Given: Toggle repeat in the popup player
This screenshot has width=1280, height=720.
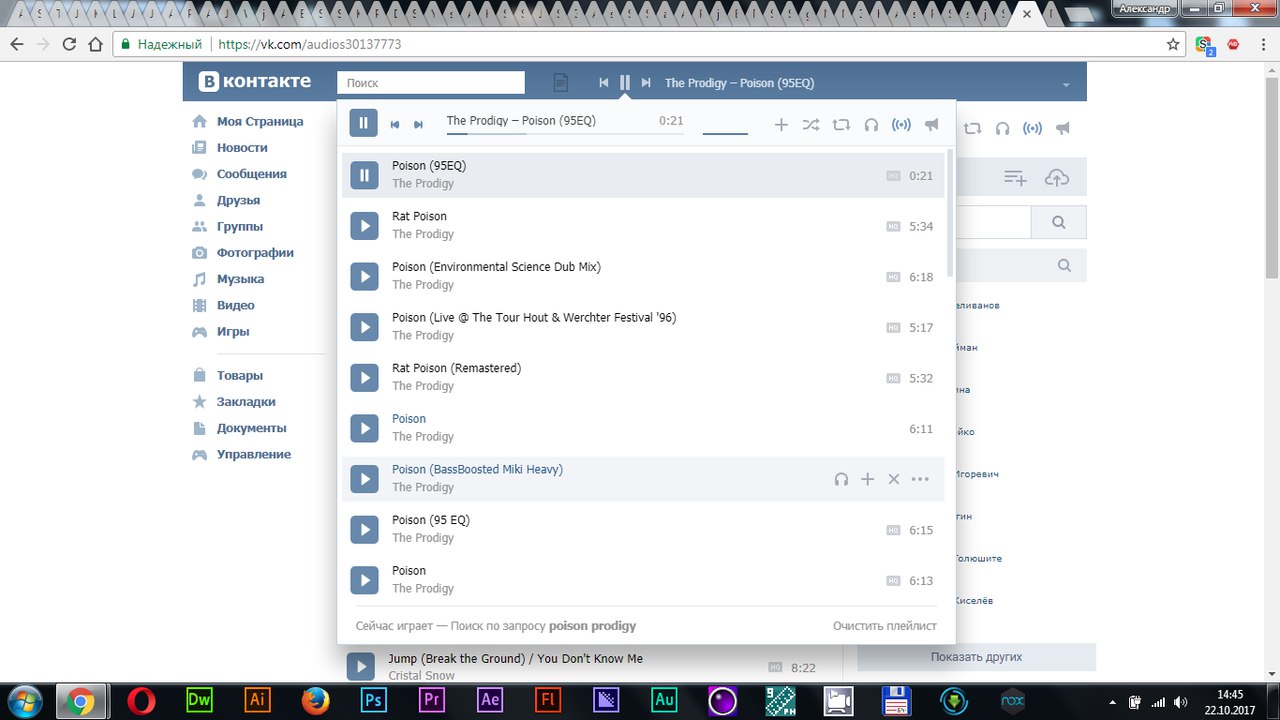Looking at the screenshot, I should click(841, 124).
